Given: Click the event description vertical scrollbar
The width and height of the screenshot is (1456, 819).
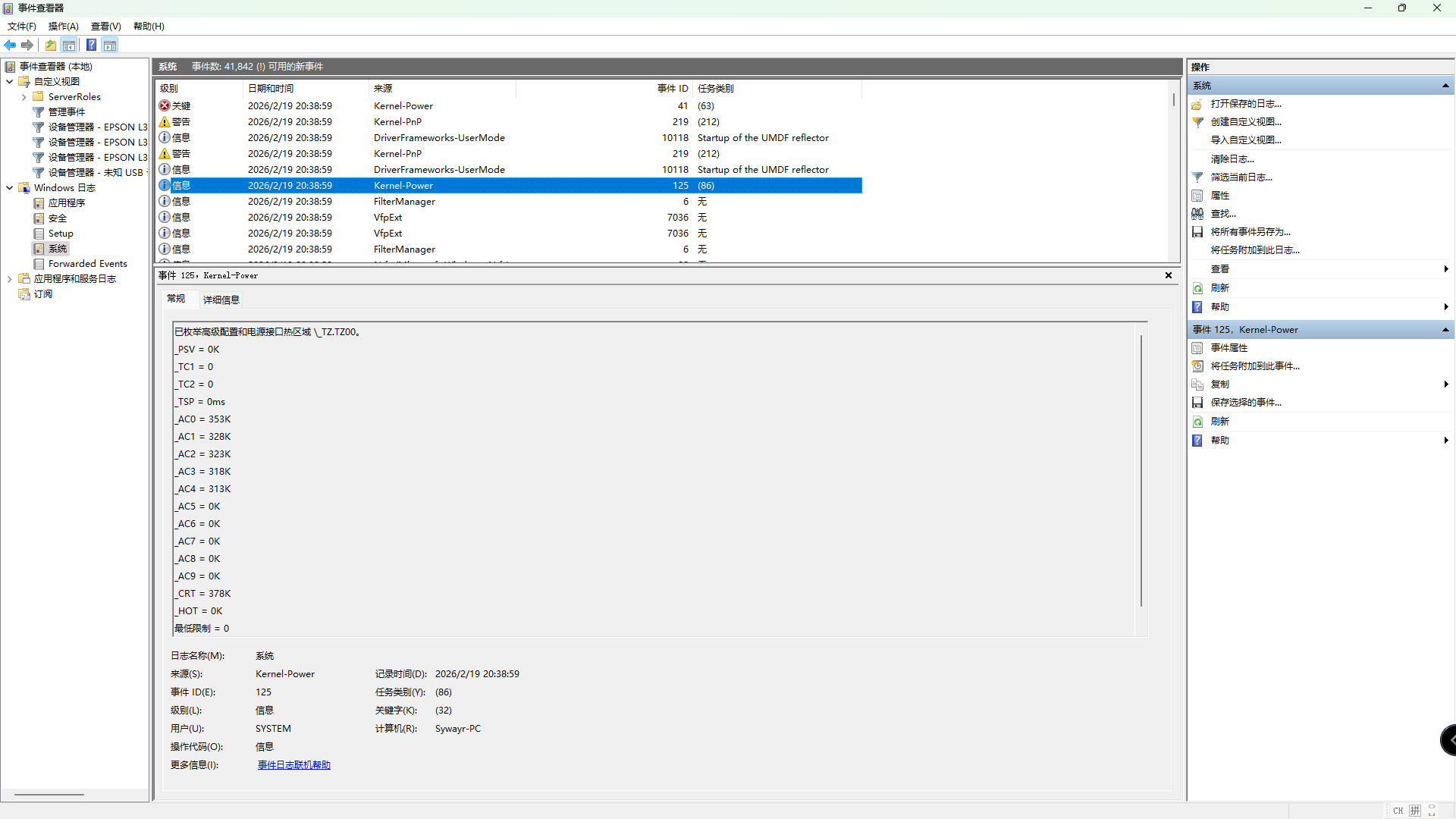Looking at the screenshot, I should coord(1141,470).
